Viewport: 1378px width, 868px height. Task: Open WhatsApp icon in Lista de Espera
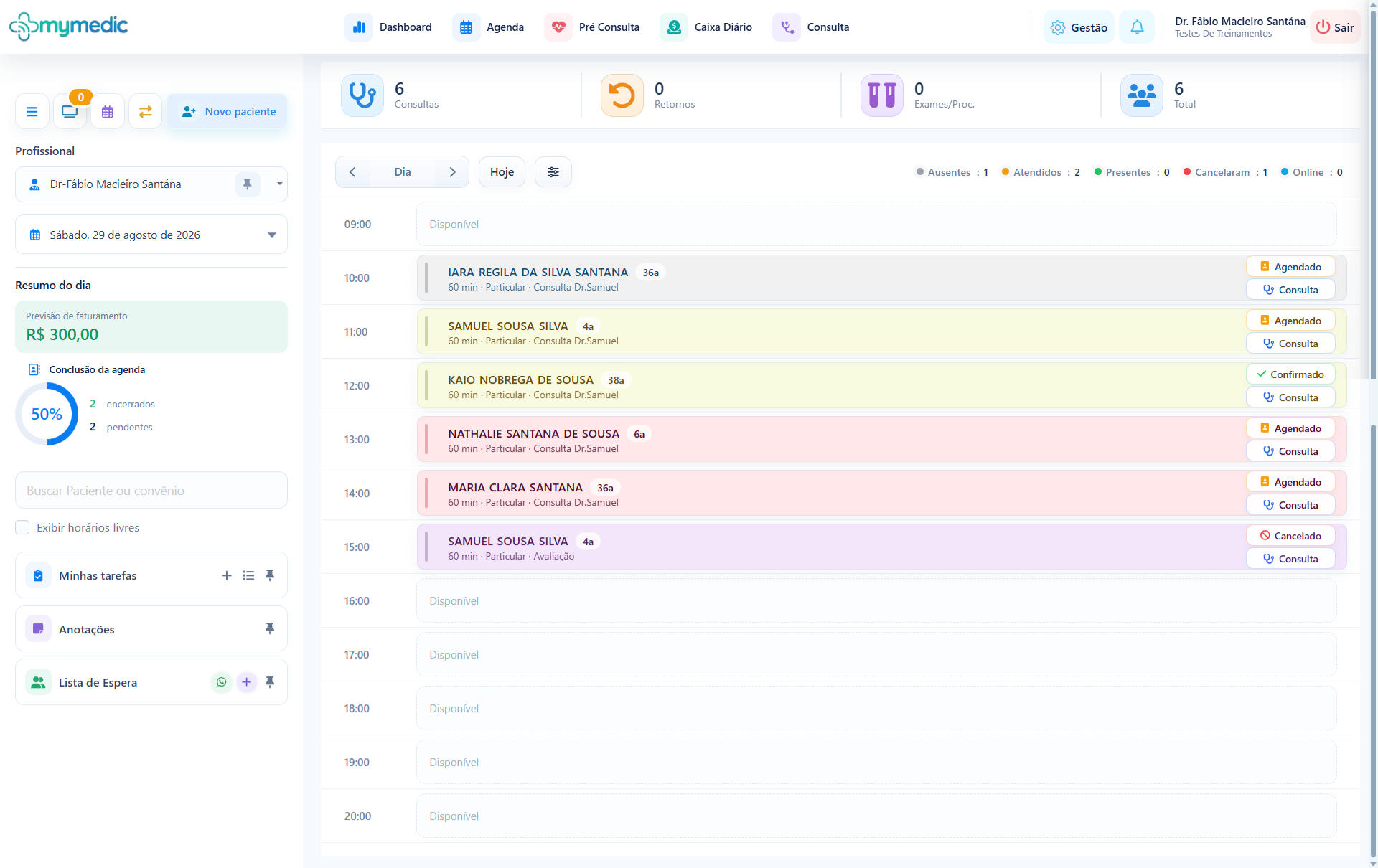(222, 682)
